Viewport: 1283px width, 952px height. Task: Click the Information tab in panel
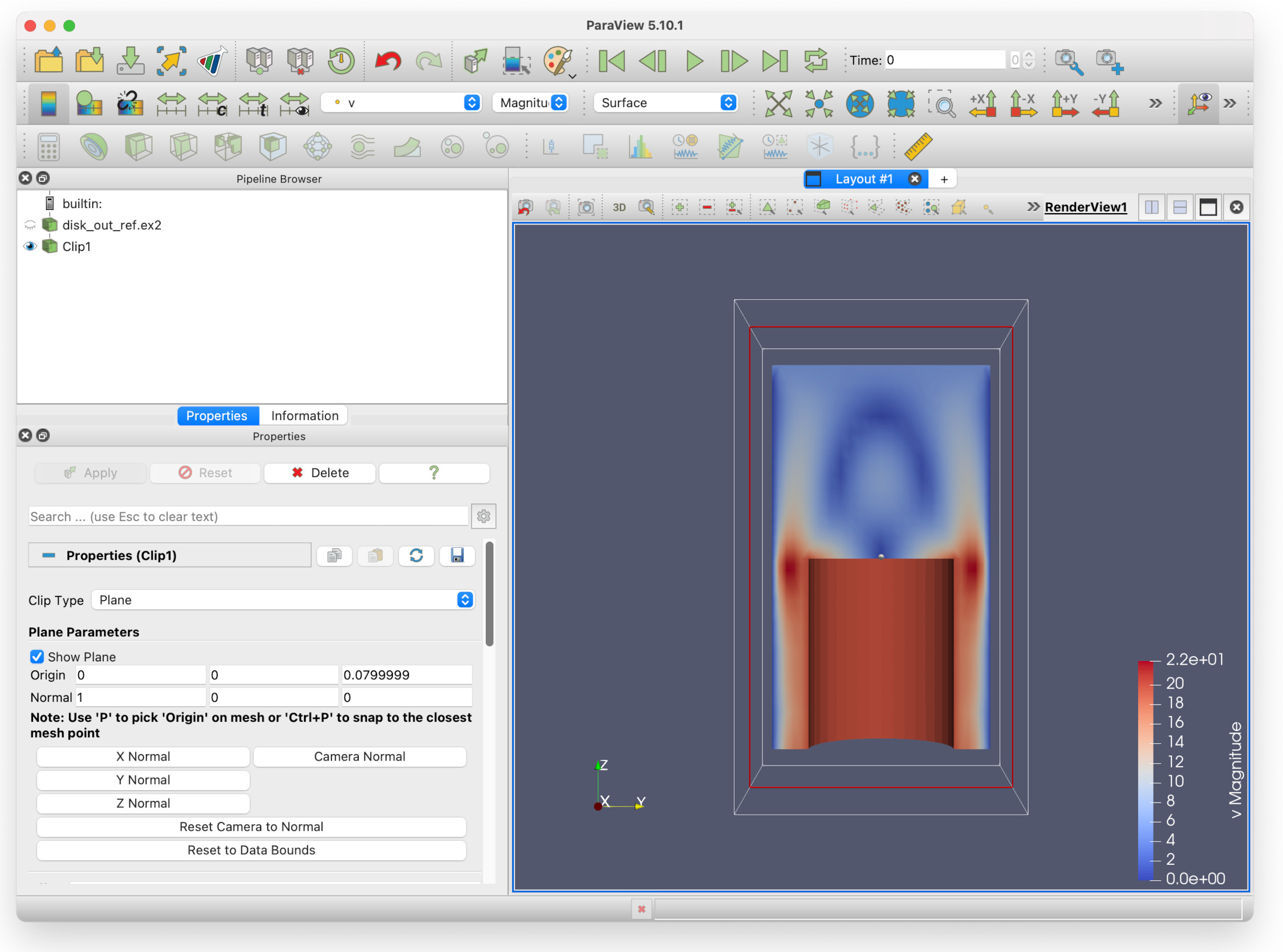pos(303,415)
